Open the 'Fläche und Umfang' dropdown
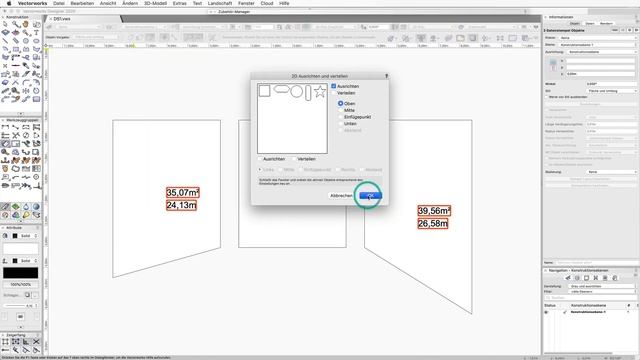 (611, 91)
